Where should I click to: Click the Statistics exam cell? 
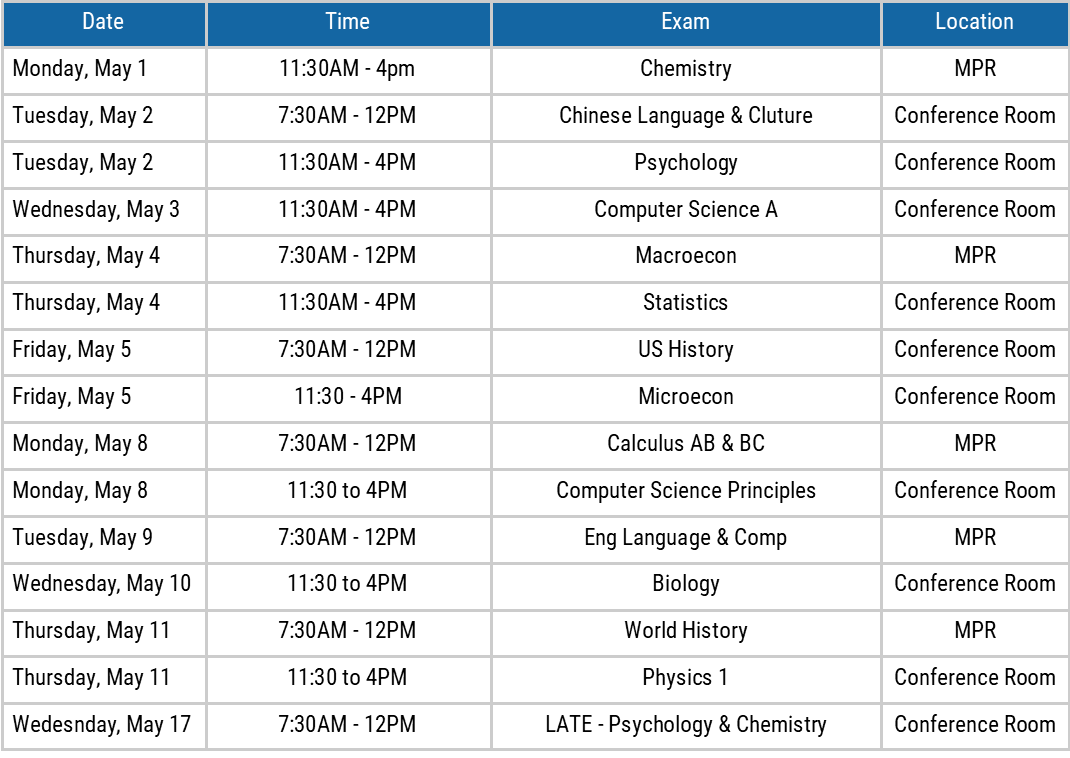(x=685, y=303)
